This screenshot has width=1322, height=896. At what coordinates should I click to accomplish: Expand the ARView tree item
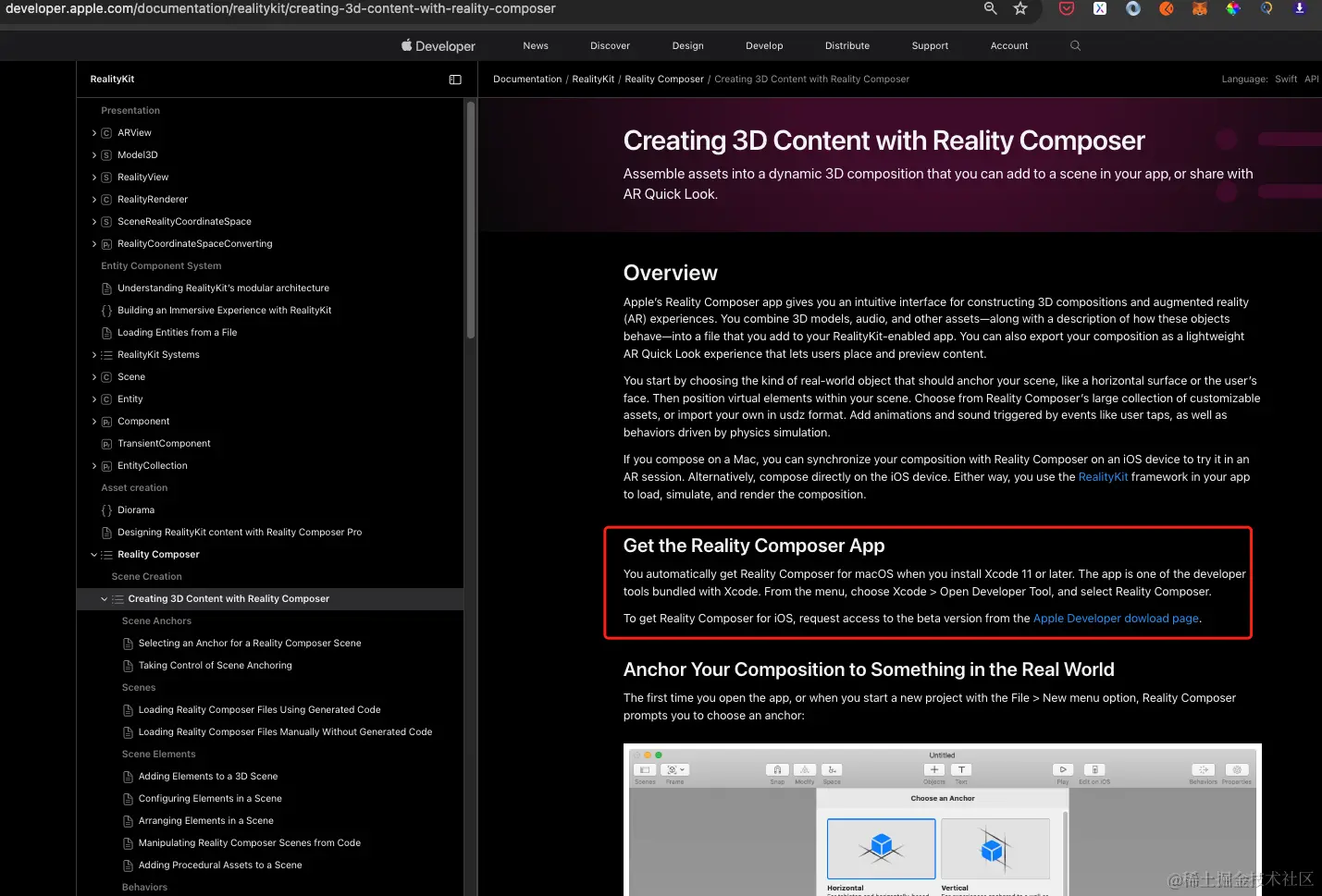(94, 133)
